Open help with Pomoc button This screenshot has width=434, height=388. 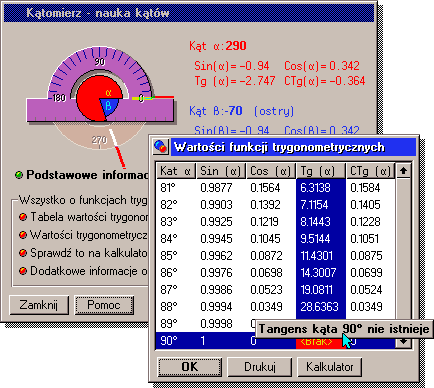[104, 305]
